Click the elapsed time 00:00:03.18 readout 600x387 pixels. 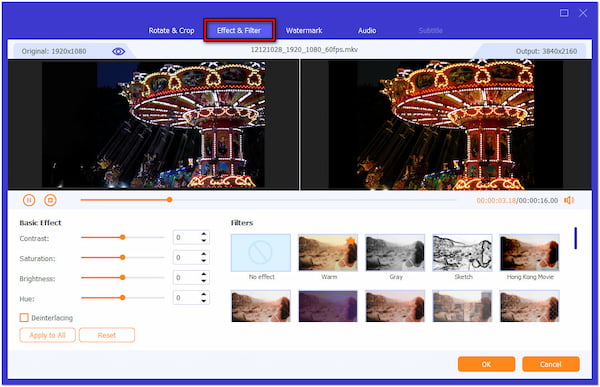click(496, 200)
